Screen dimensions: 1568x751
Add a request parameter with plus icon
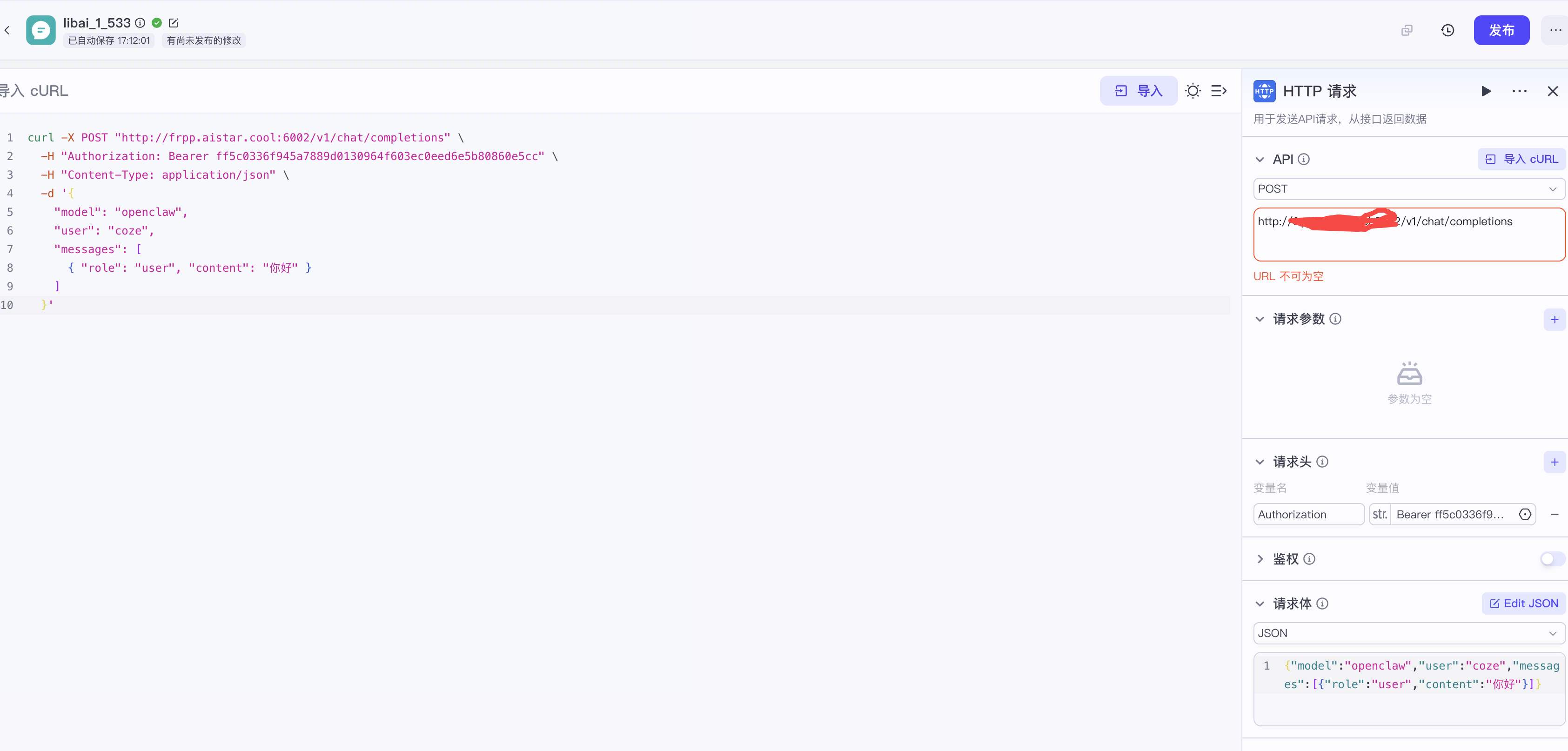coord(1554,320)
